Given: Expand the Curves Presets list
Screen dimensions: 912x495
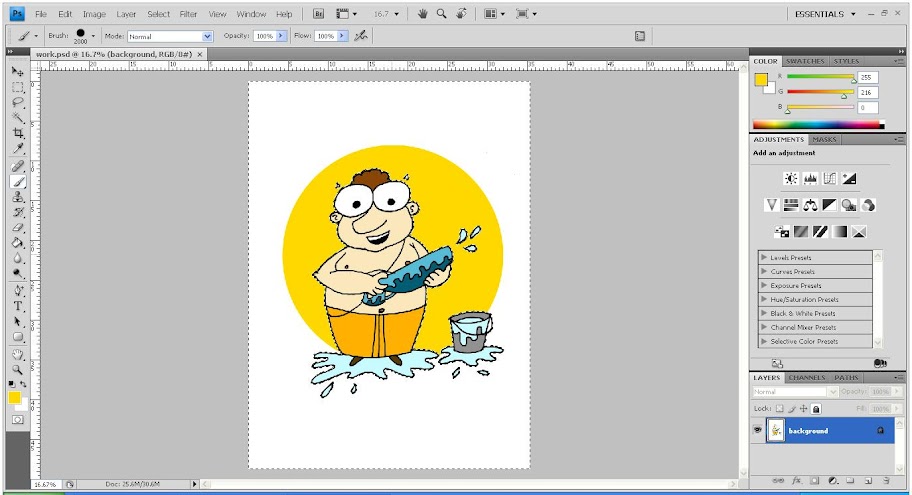Looking at the screenshot, I should point(764,271).
